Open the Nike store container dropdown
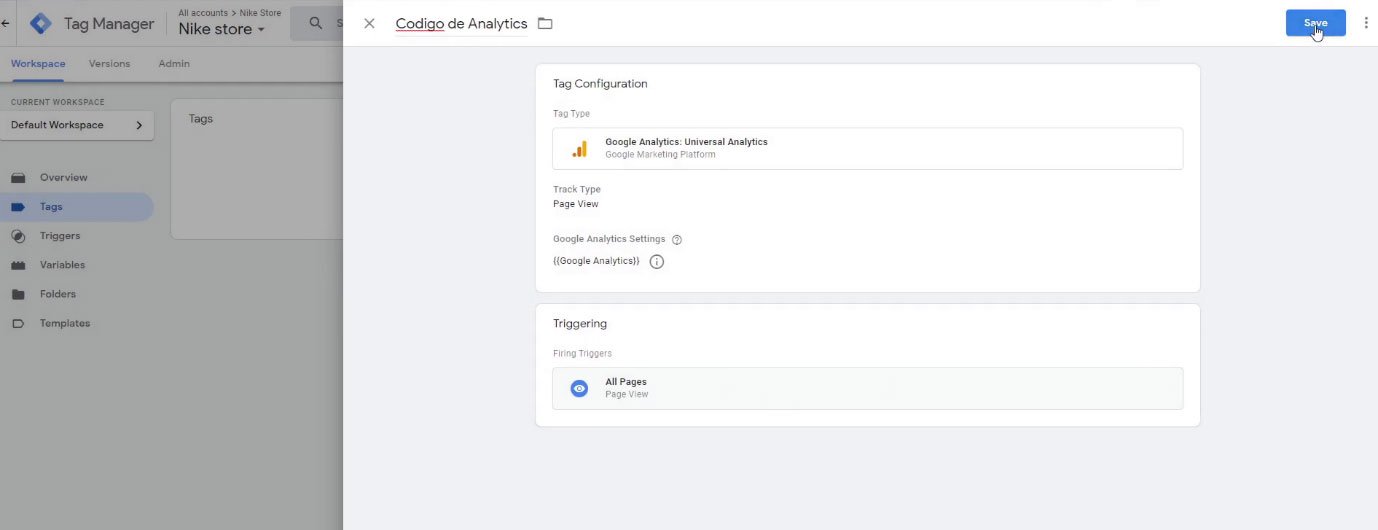 click(x=222, y=29)
